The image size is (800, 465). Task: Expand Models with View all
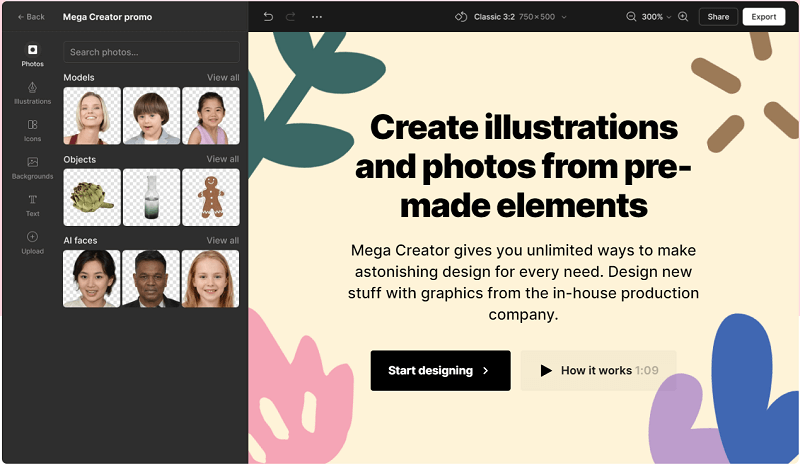[222, 77]
